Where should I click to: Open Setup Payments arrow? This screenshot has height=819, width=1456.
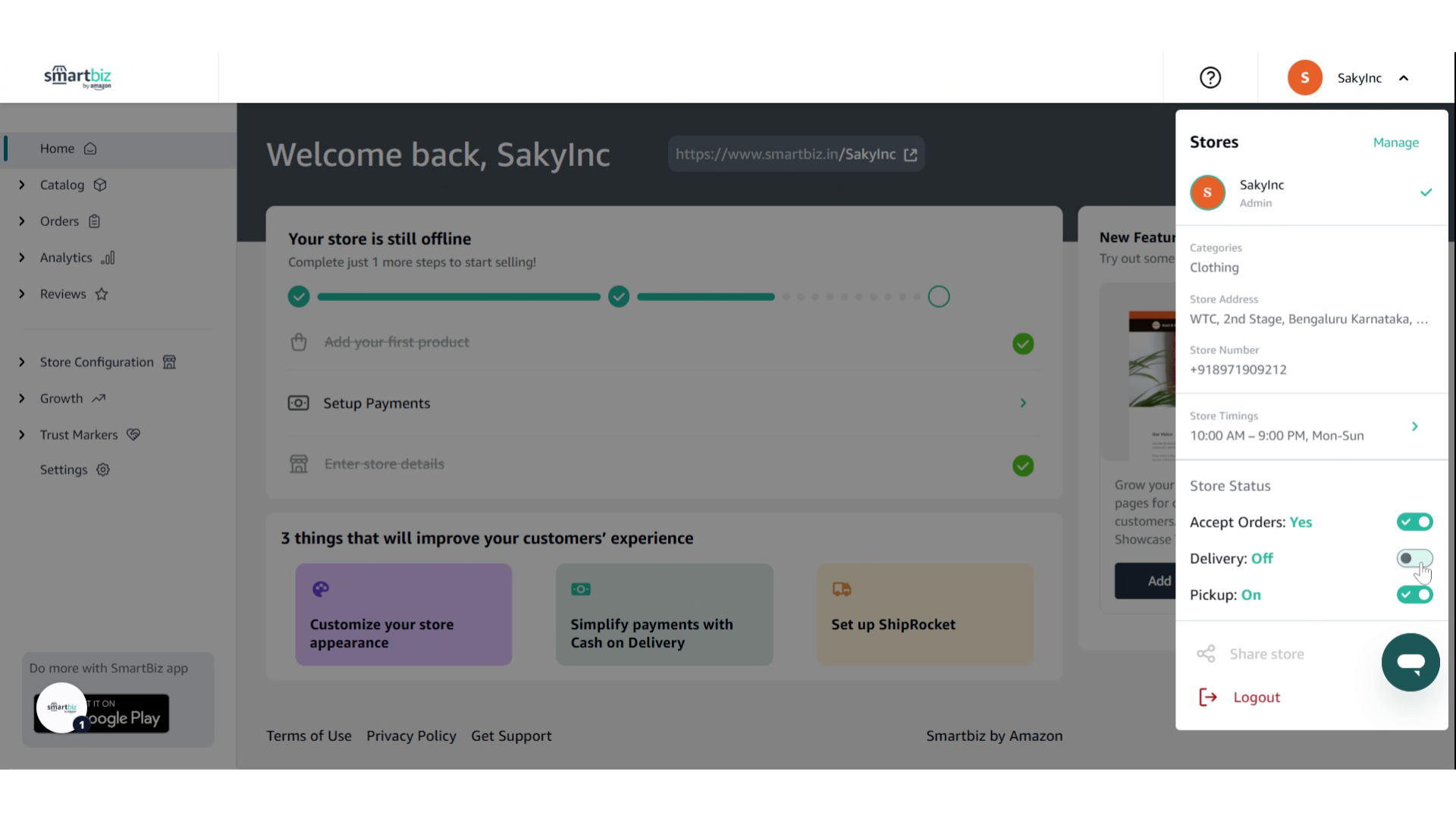(x=1023, y=403)
